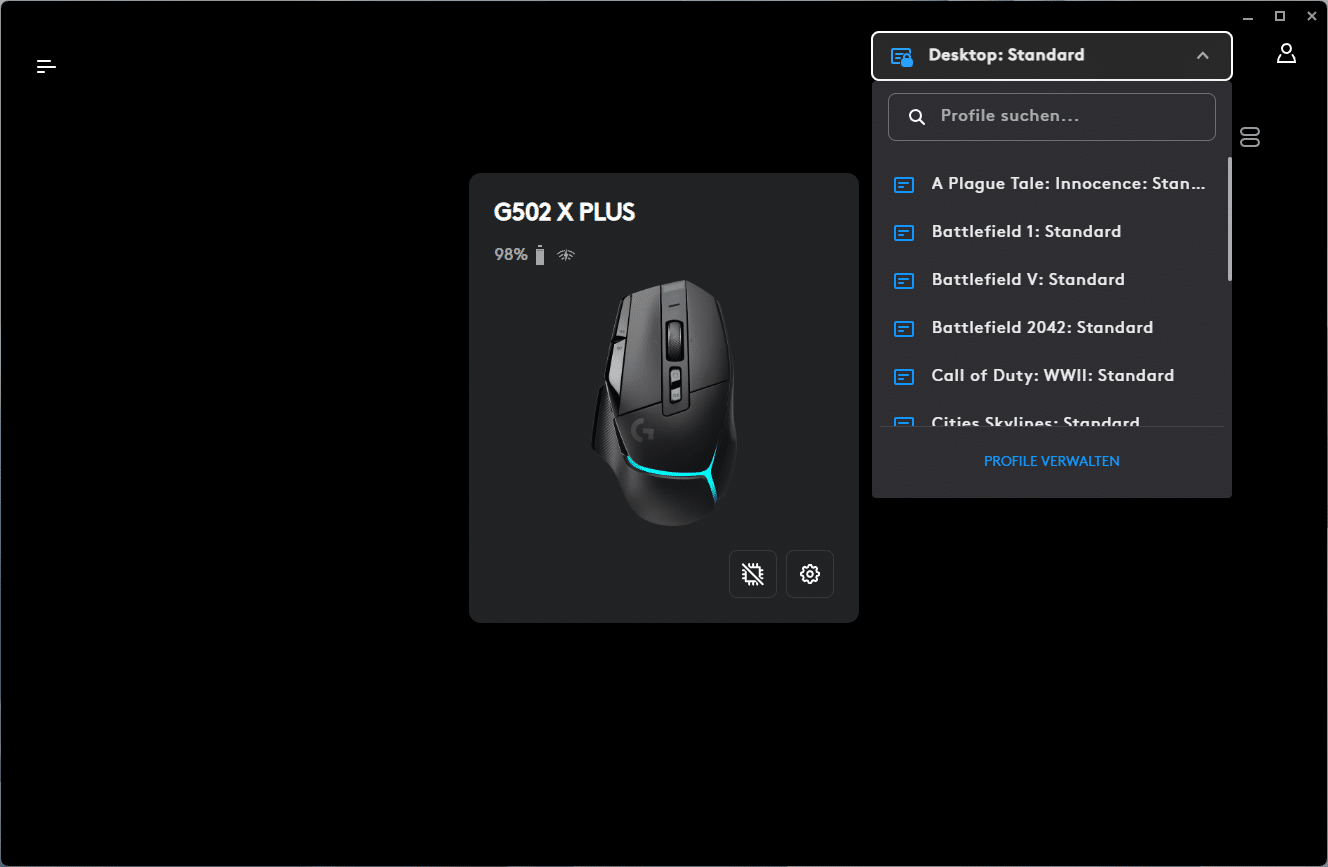Open the hamburger menu icon
Screen dimensions: 1328x867
click(x=46, y=66)
